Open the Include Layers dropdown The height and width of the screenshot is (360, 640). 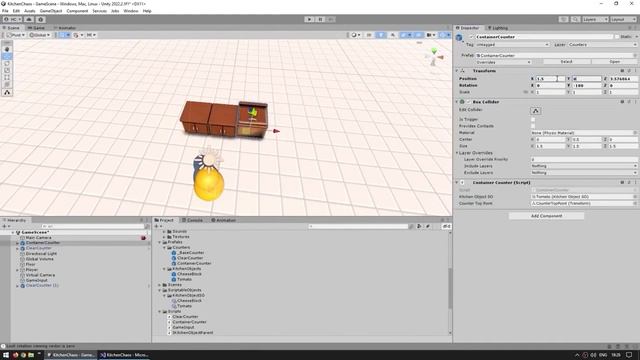tap(584, 166)
